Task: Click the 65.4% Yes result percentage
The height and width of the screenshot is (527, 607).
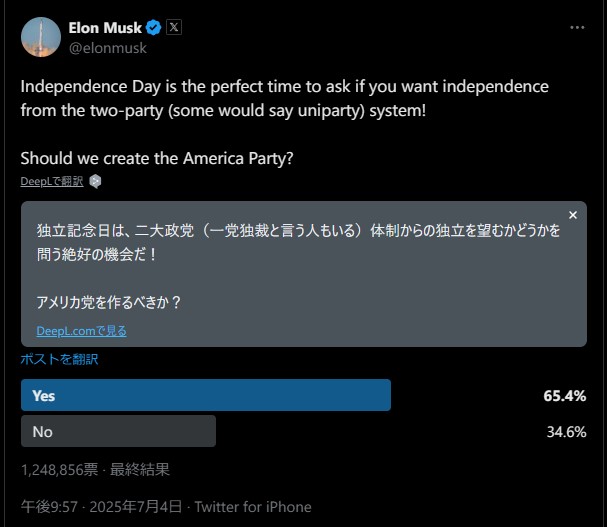Action: click(564, 395)
